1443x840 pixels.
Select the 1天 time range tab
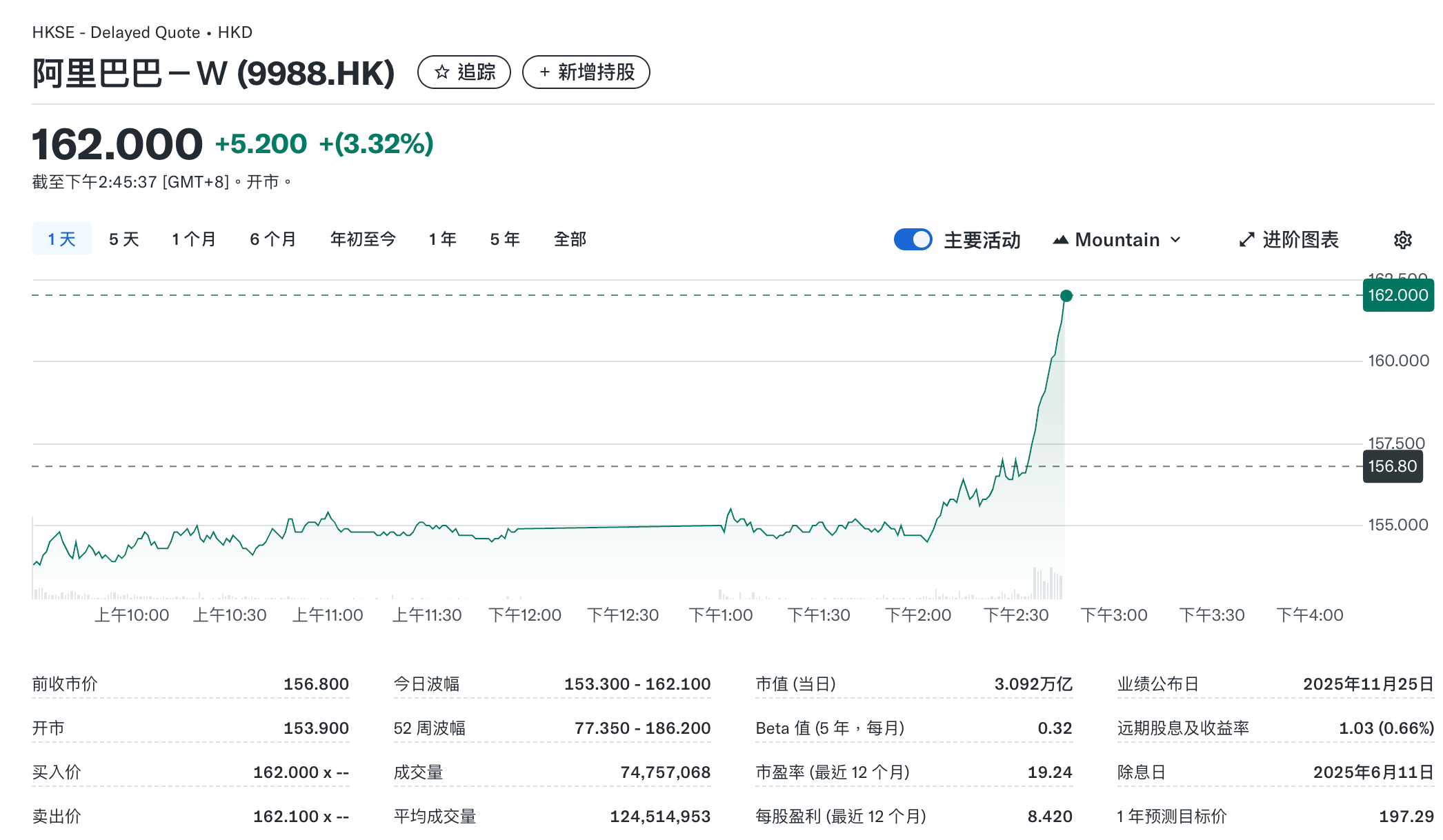point(61,239)
